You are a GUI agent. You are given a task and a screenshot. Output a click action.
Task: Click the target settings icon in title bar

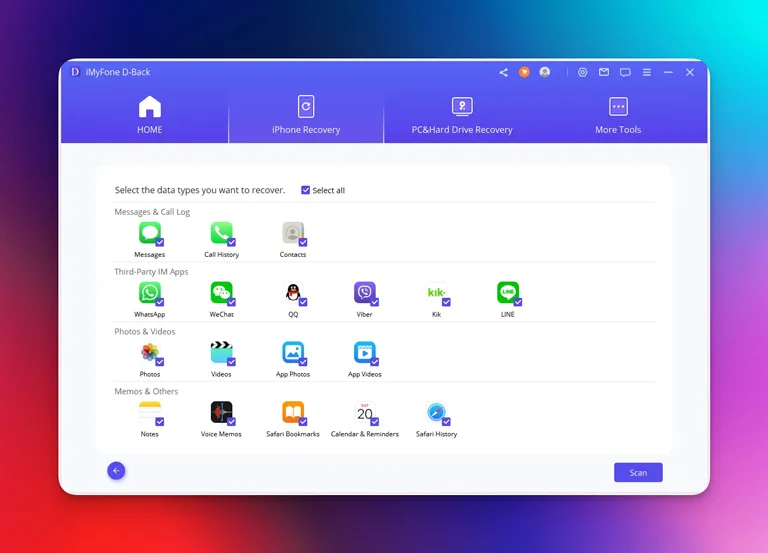pos(582,72)
